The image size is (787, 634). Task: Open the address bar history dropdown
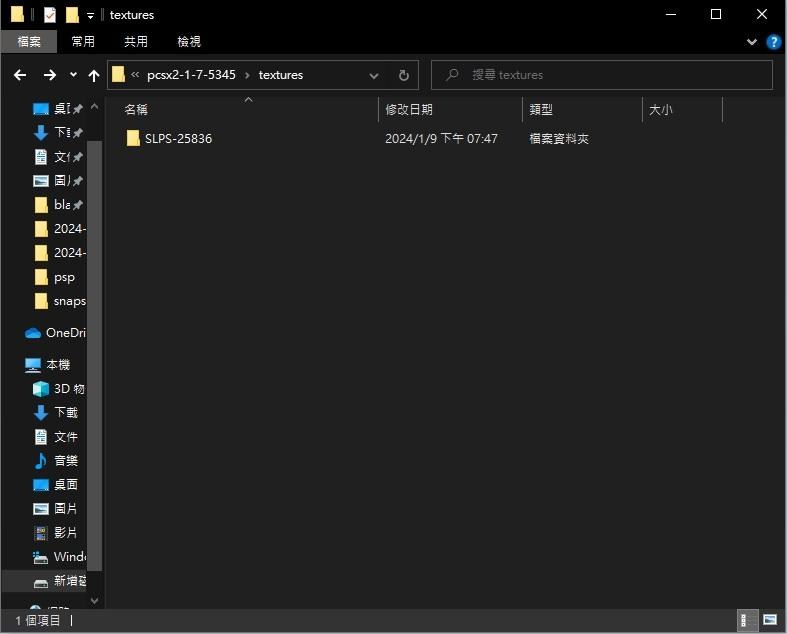tap(374, 75)
